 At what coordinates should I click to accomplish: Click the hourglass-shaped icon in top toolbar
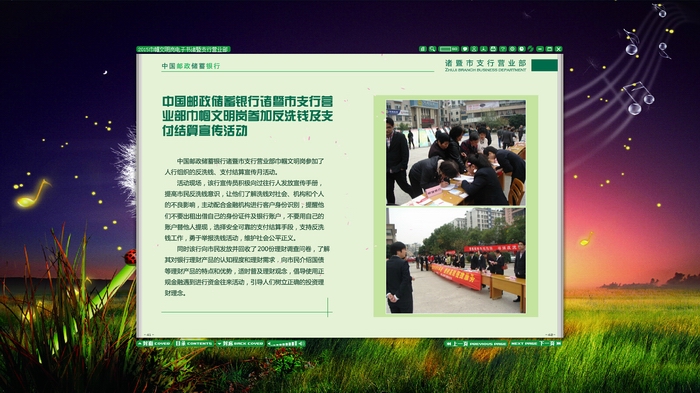point(474,49)
